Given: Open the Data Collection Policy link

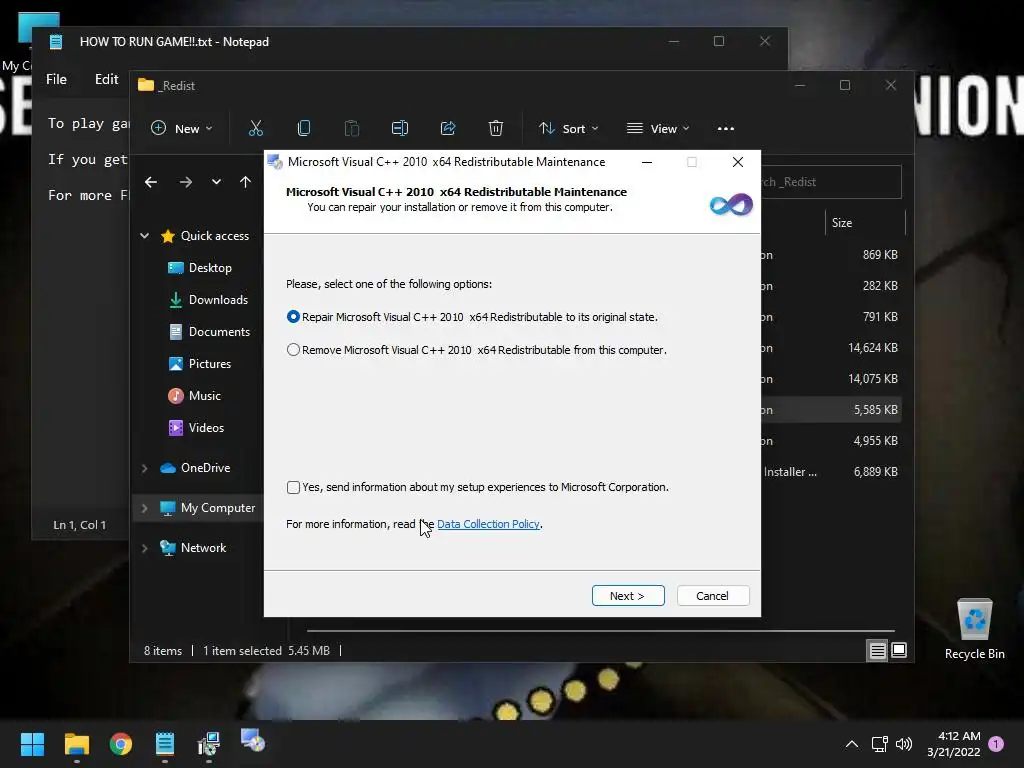Looking at the screenshot, I should (488, 524).
